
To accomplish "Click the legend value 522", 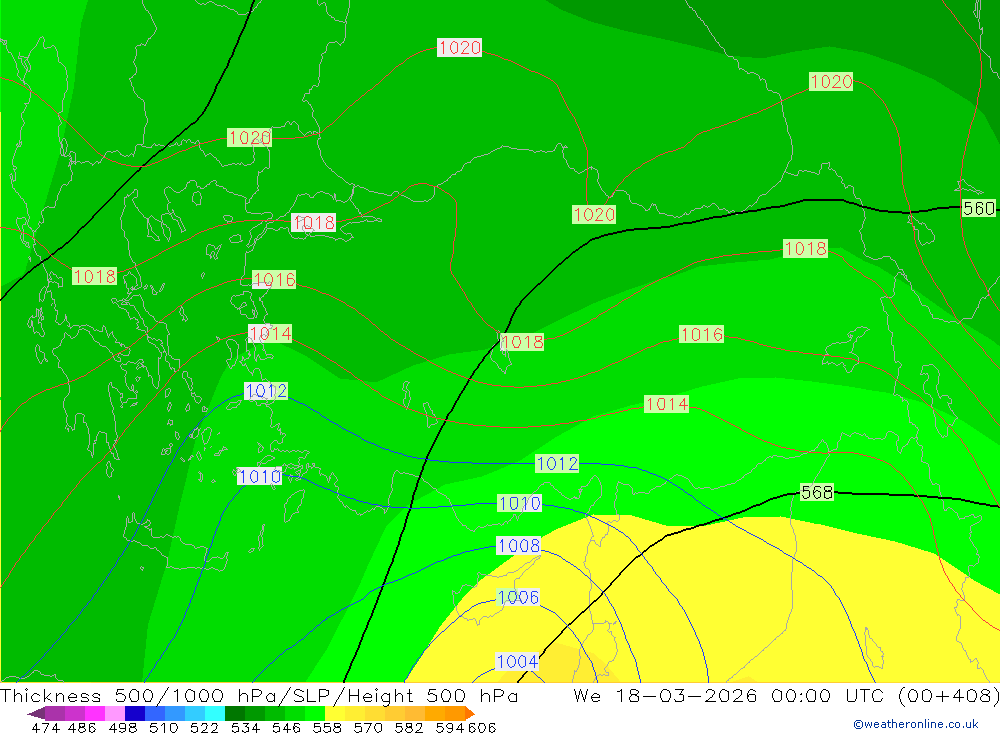I will coord(204,727).
